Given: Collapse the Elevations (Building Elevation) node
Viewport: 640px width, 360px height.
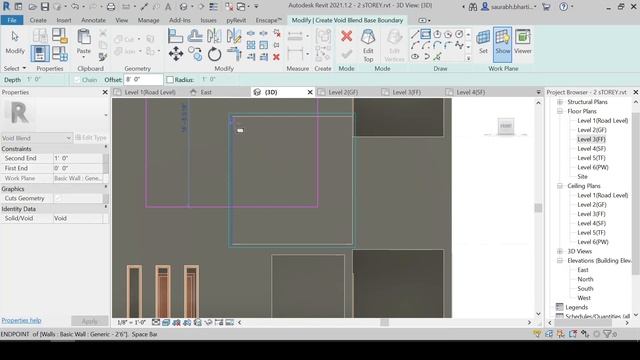Looking at the screenshot, I should pyautogui.click(x=560, y=260).
